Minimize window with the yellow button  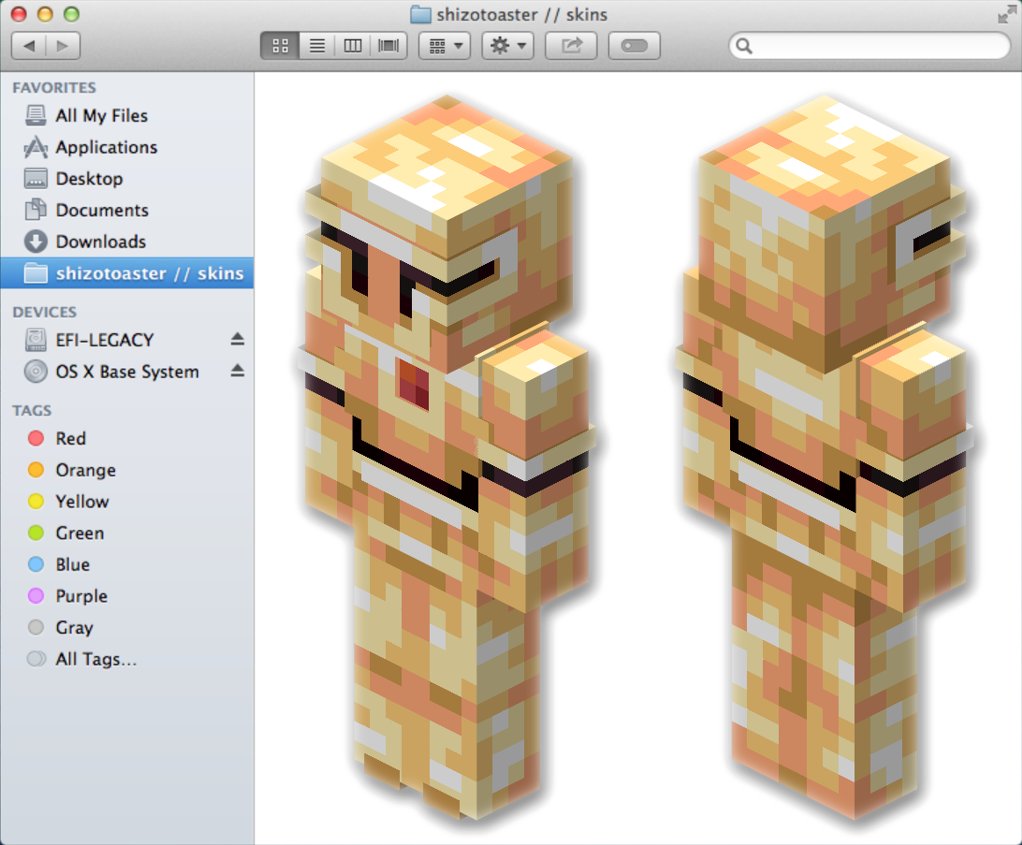(45, 14)
